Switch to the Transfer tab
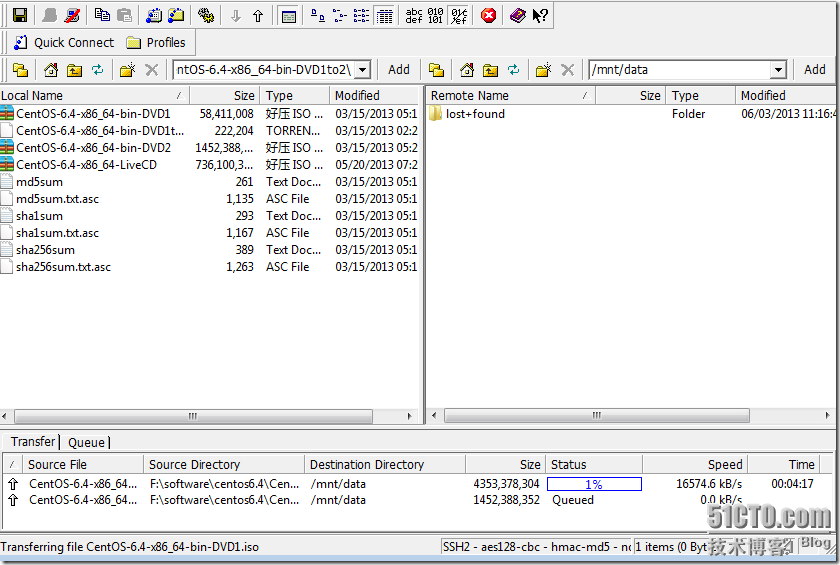 33,442
